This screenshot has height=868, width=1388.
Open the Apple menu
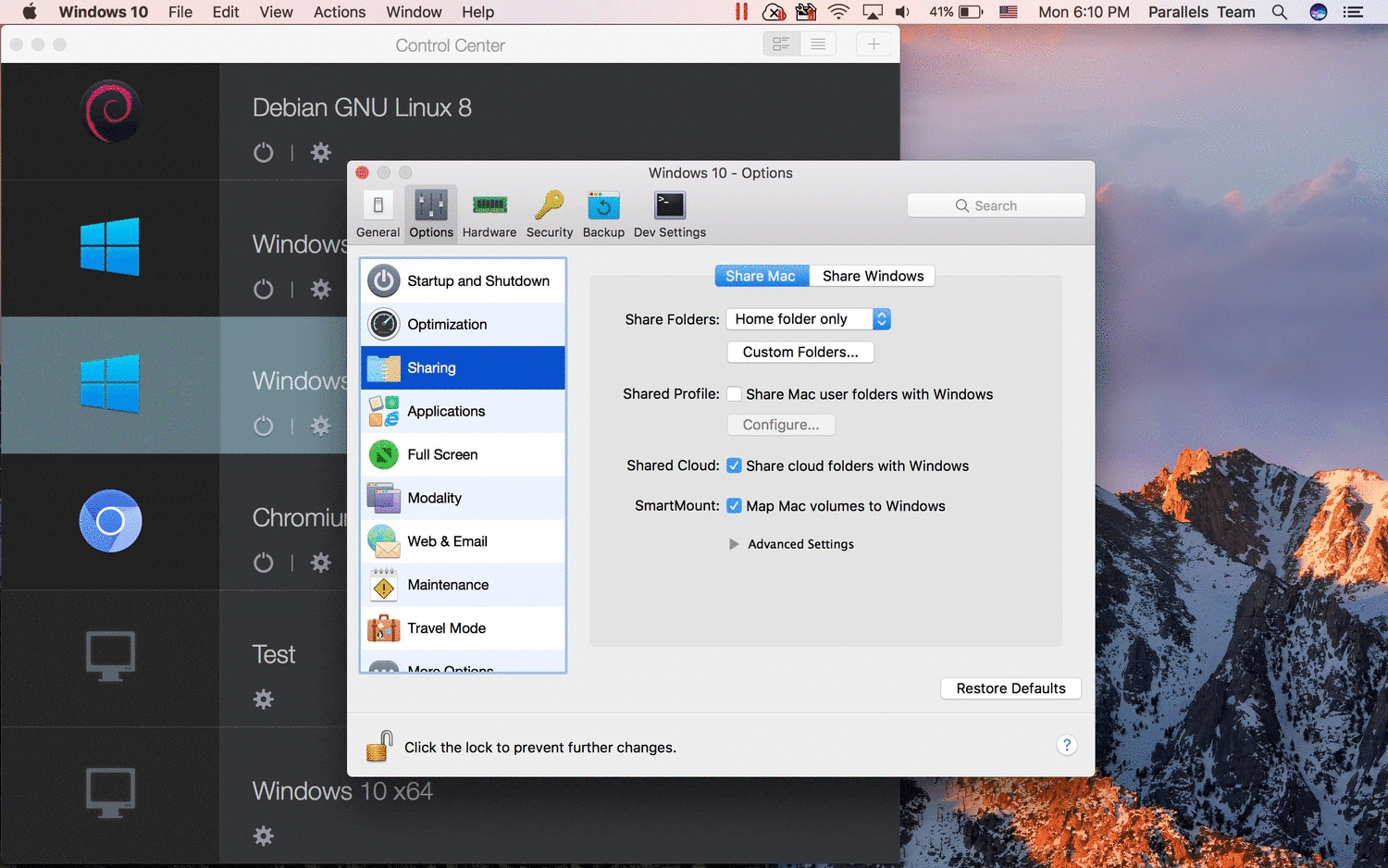pos(30,12)
